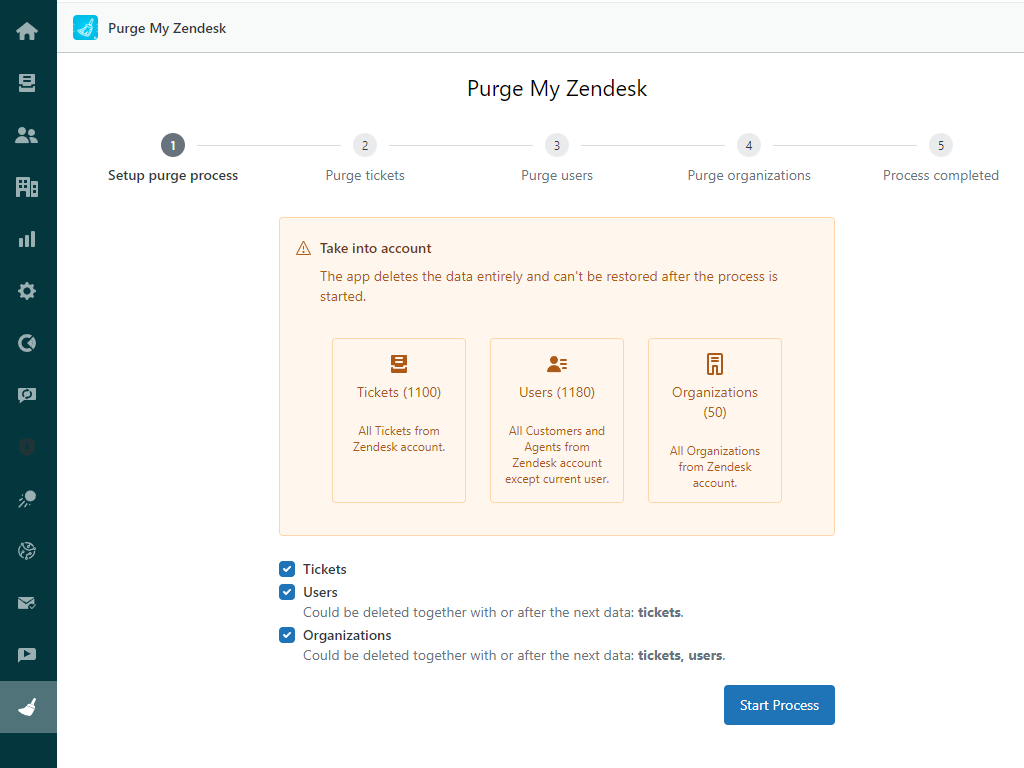This screenshot has width=1024, height=768.
Task: Open the email envelope icon in sidebar
Action: pyautogui.click(x=28, y=603)
